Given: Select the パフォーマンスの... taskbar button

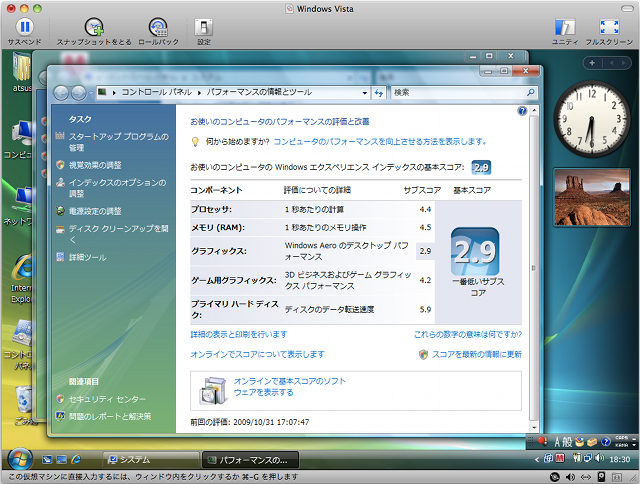Looking at the screenshot, I should (x=249, y=459).
